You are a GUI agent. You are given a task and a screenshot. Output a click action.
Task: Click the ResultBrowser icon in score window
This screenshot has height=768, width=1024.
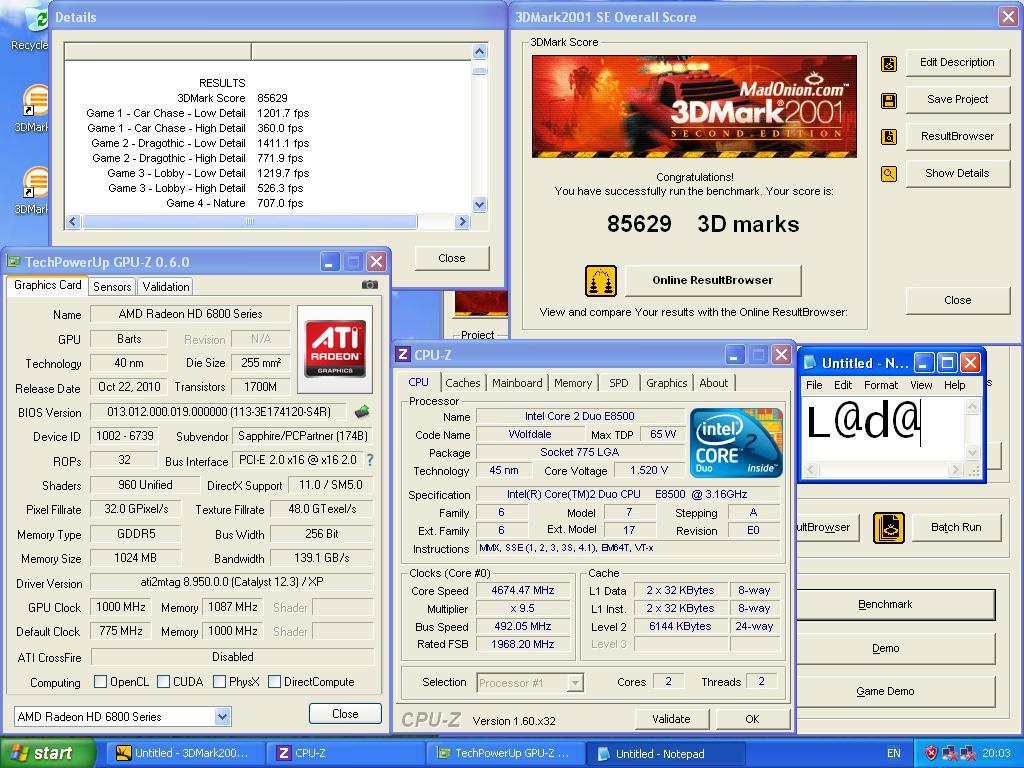889,137
